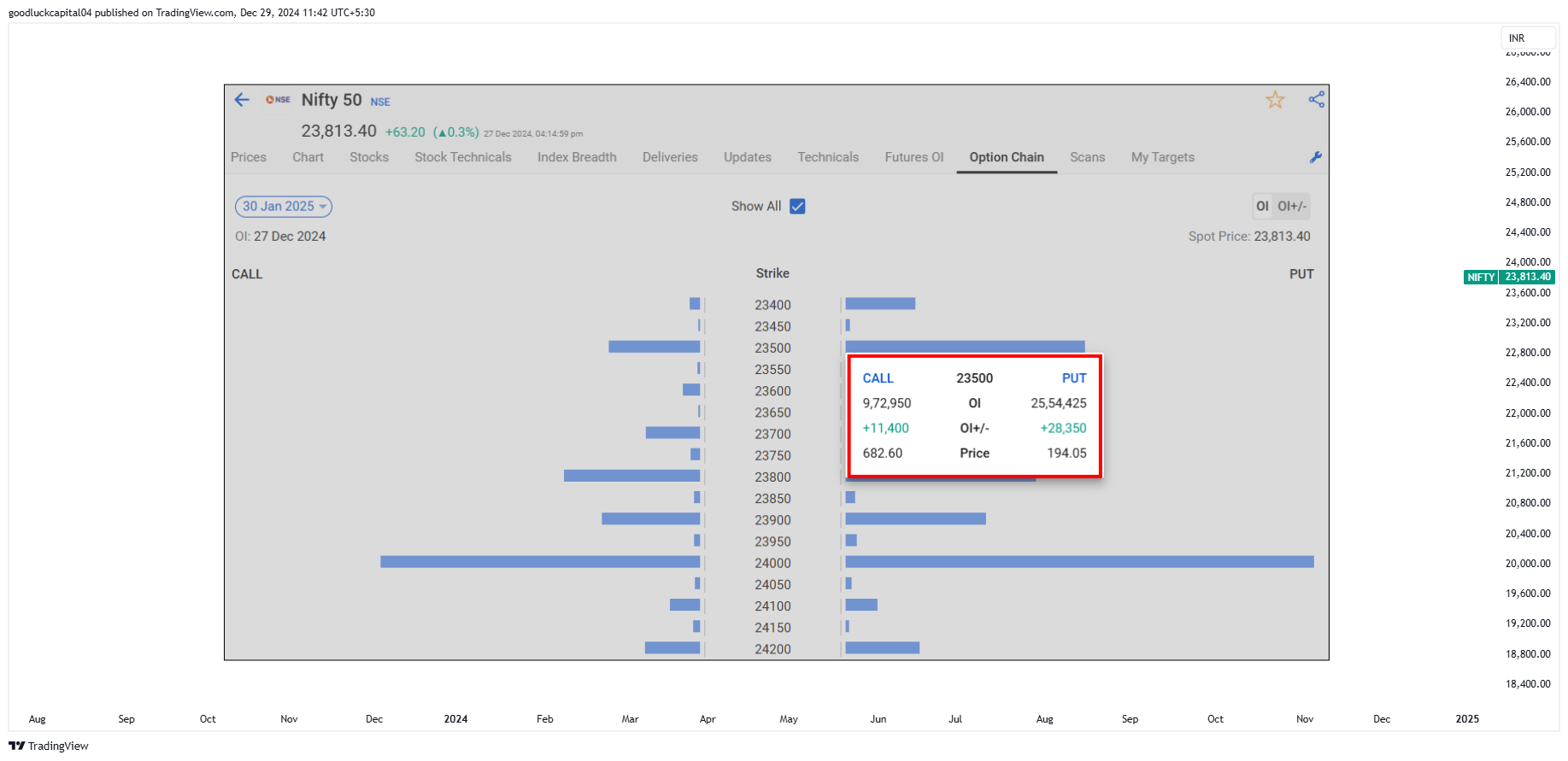Click the 23400 strike put OI bar
The image size is (1568, 761).
[x=880, y=303]
